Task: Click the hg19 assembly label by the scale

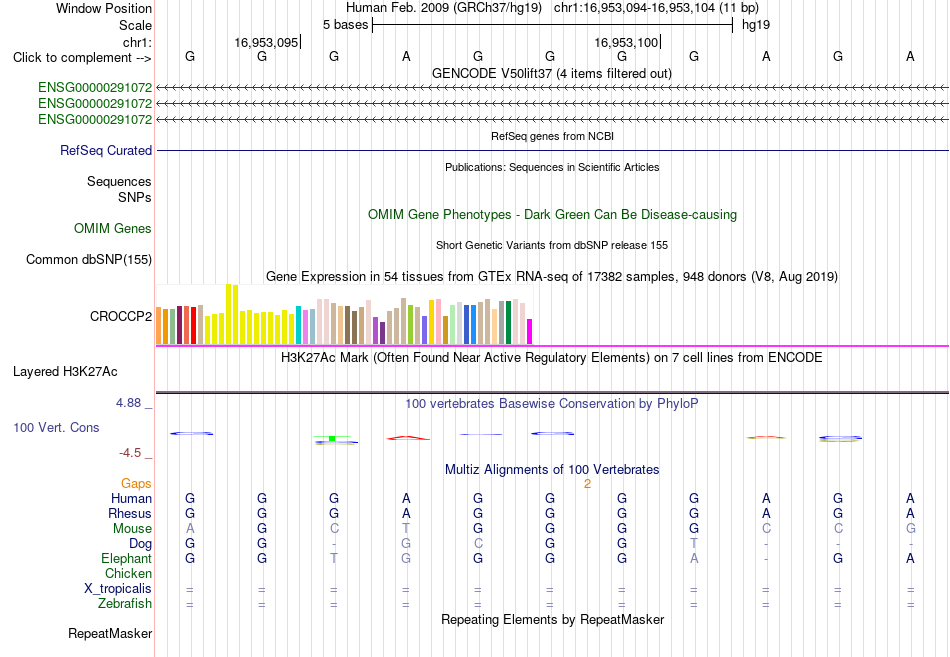Action: pos(756,25)
